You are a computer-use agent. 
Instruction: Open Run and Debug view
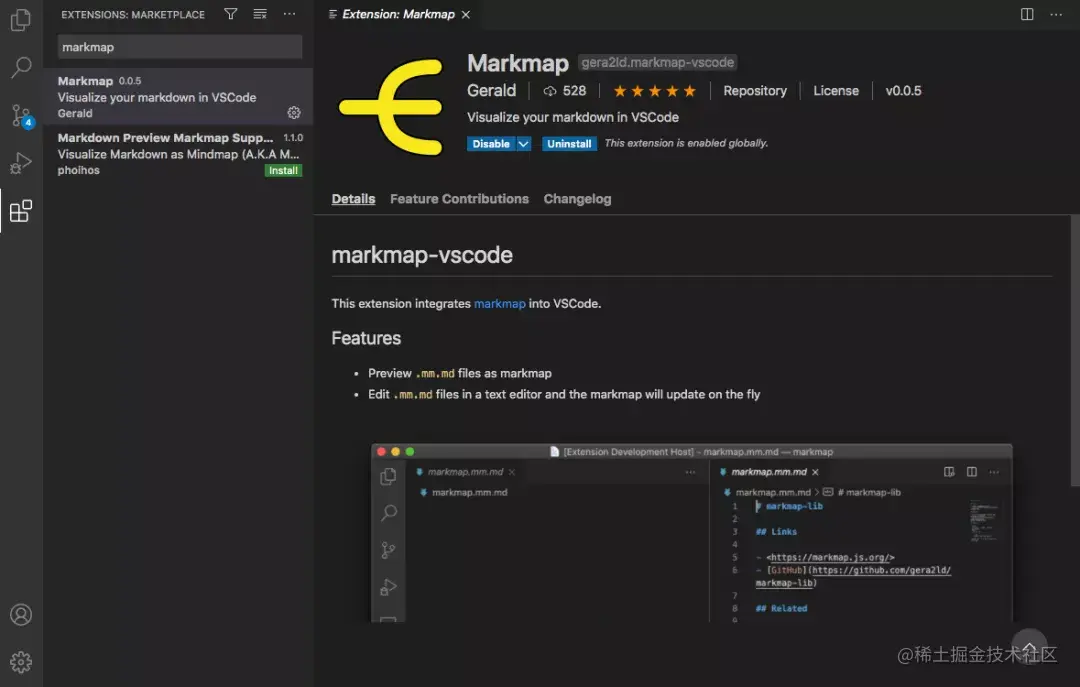pyautogui.click(x=21, y=163)
